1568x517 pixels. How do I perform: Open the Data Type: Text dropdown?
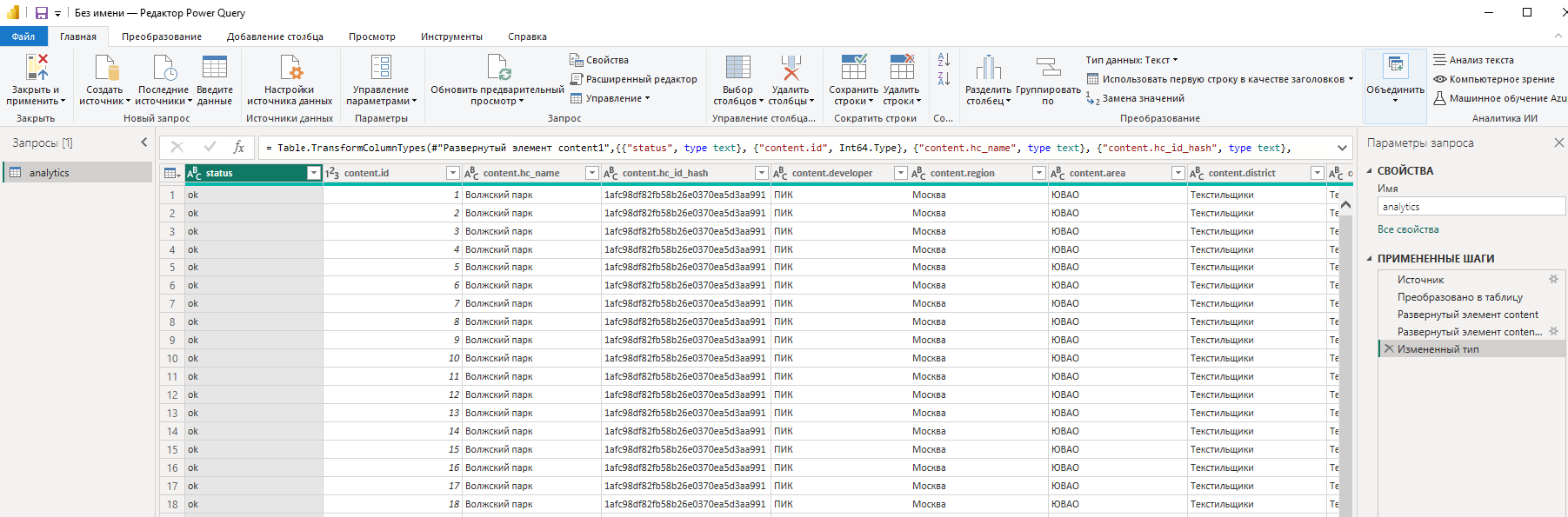[x=1131, y=60]
